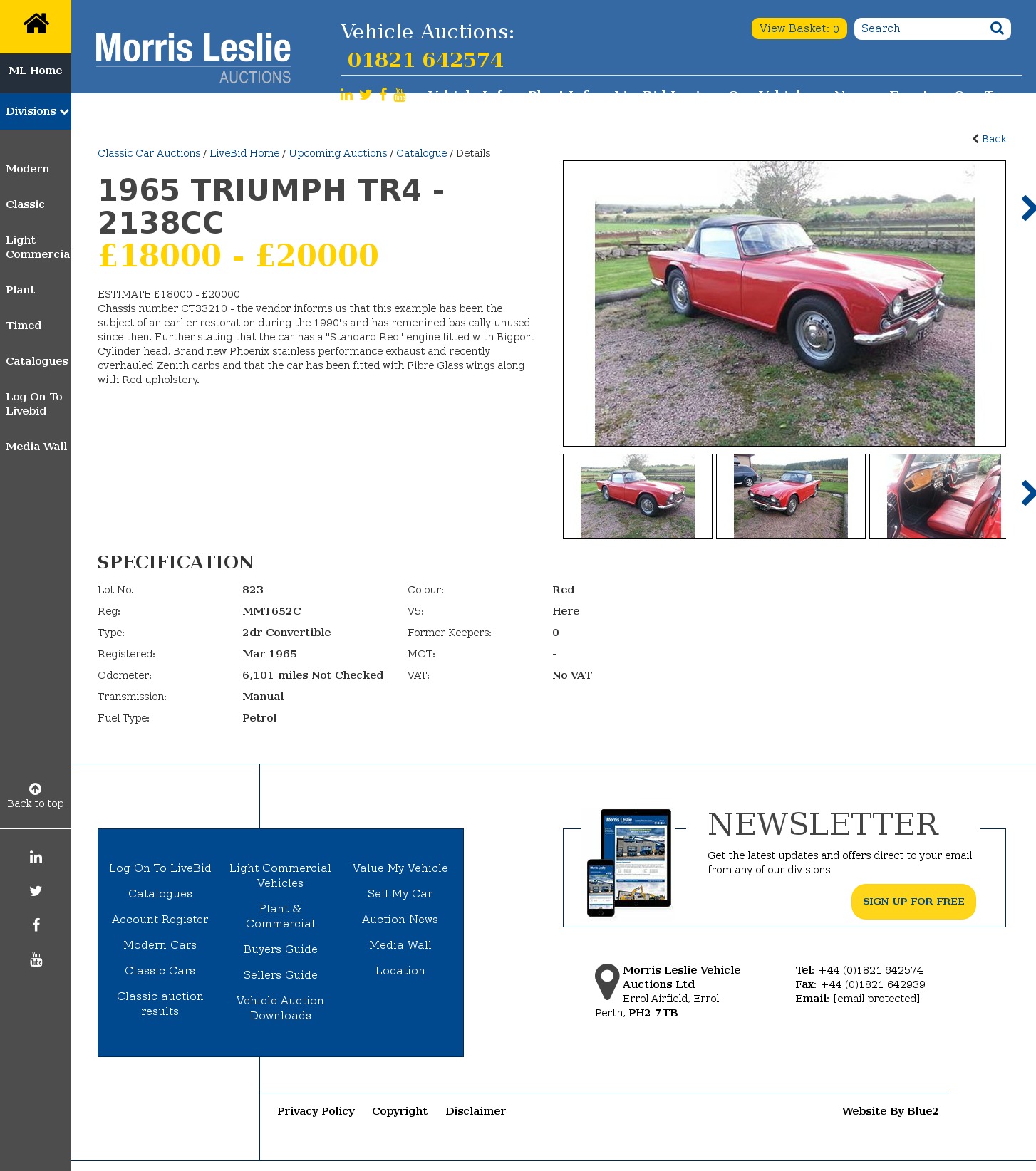This screenshot has height=1171, width=1036.
Task: Expand the Divisions dropdown
Action: tap(36, 111)
